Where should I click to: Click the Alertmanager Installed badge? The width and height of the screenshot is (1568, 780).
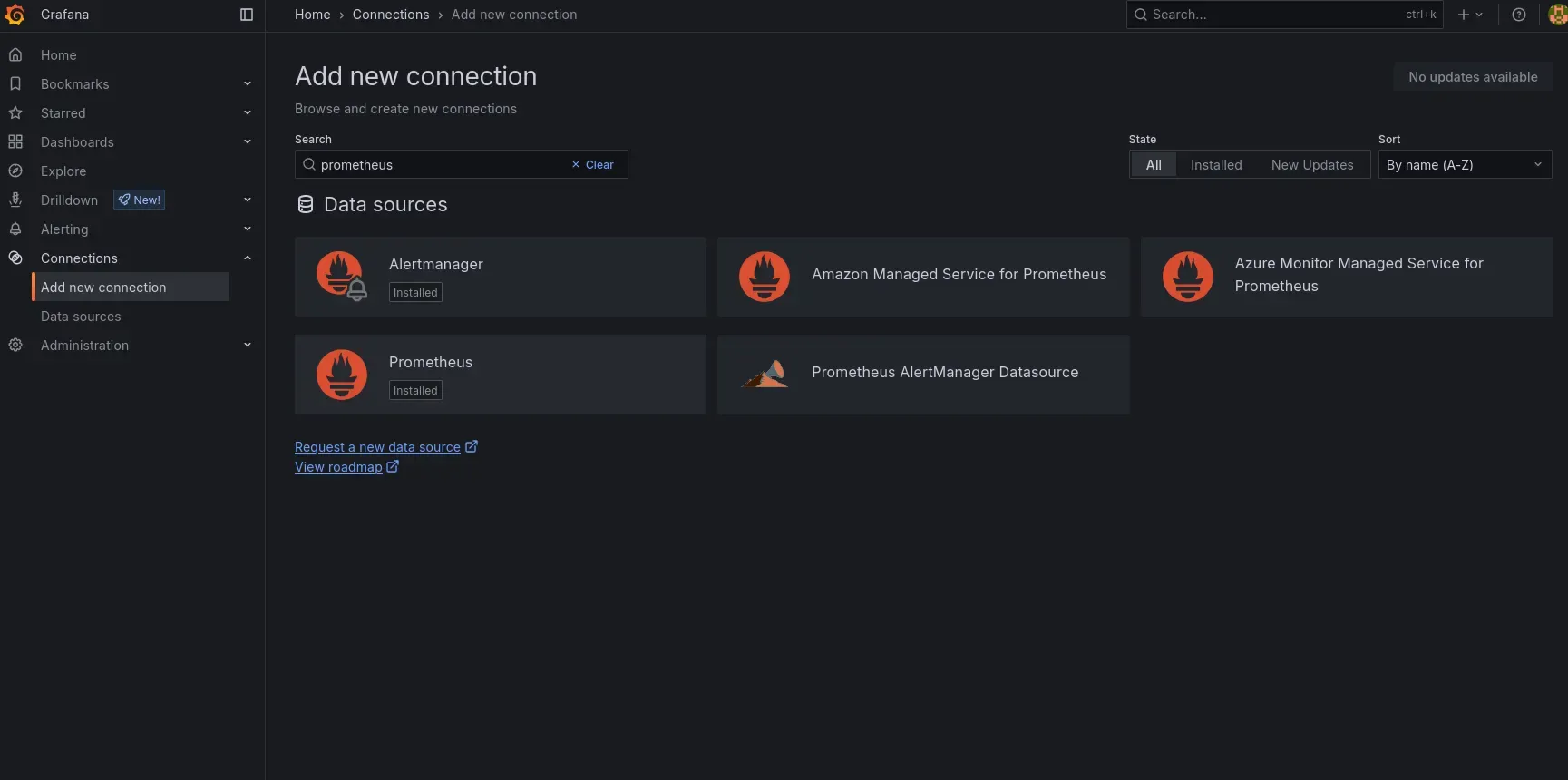(x=415, y=293)
